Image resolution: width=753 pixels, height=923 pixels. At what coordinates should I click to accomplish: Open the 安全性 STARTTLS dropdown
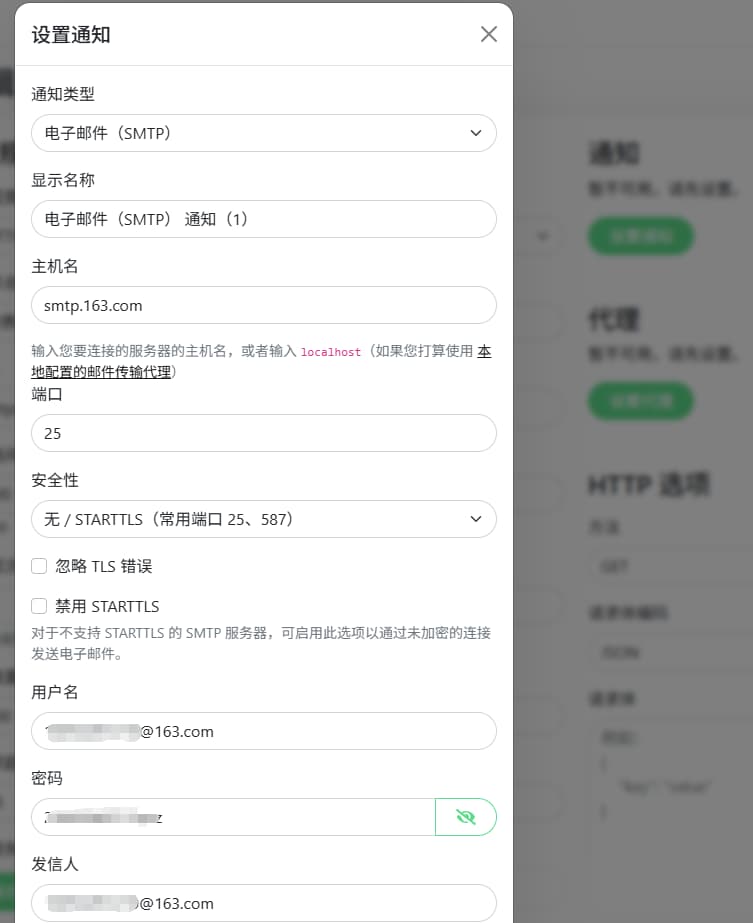tap(264, 519)
